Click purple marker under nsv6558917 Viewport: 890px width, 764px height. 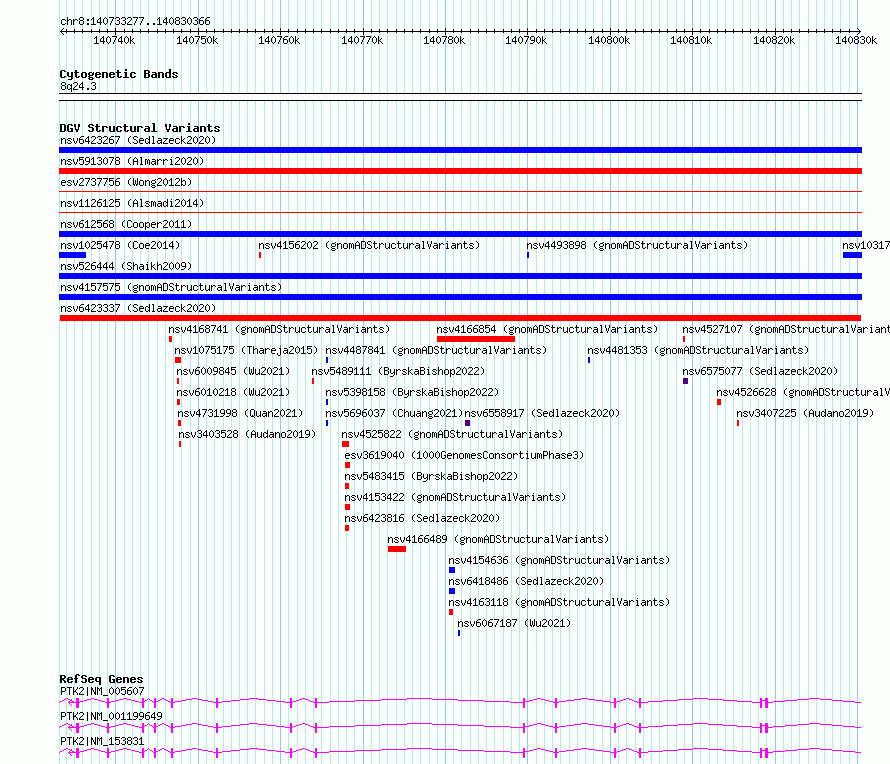468,423
